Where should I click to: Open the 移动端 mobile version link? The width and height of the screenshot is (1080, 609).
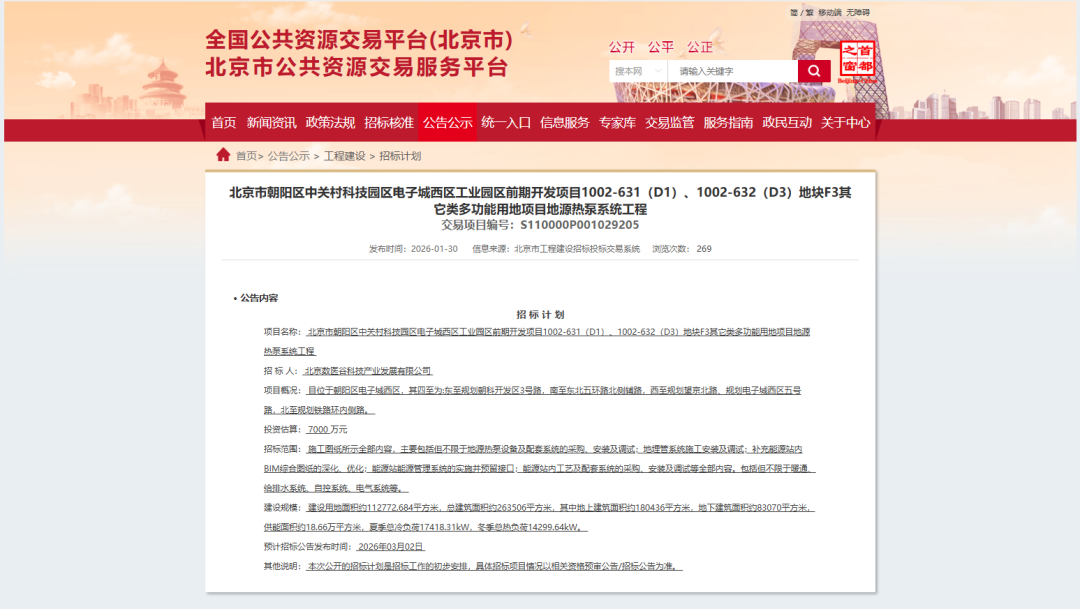pos(830,12)
